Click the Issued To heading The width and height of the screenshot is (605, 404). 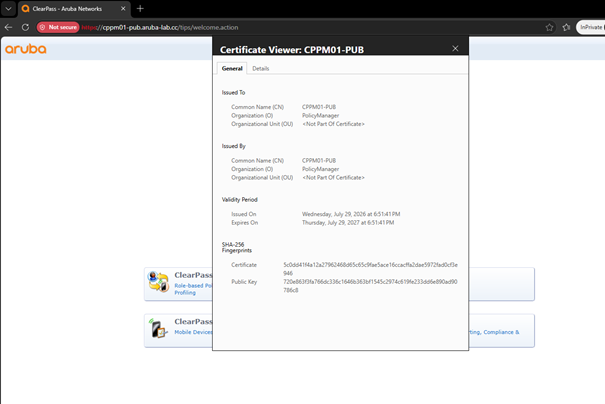[233, 93]
